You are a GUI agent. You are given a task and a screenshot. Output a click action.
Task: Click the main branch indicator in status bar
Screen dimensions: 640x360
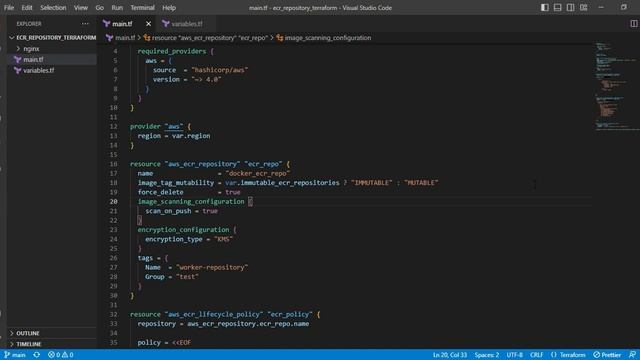[x=15, y=355]
